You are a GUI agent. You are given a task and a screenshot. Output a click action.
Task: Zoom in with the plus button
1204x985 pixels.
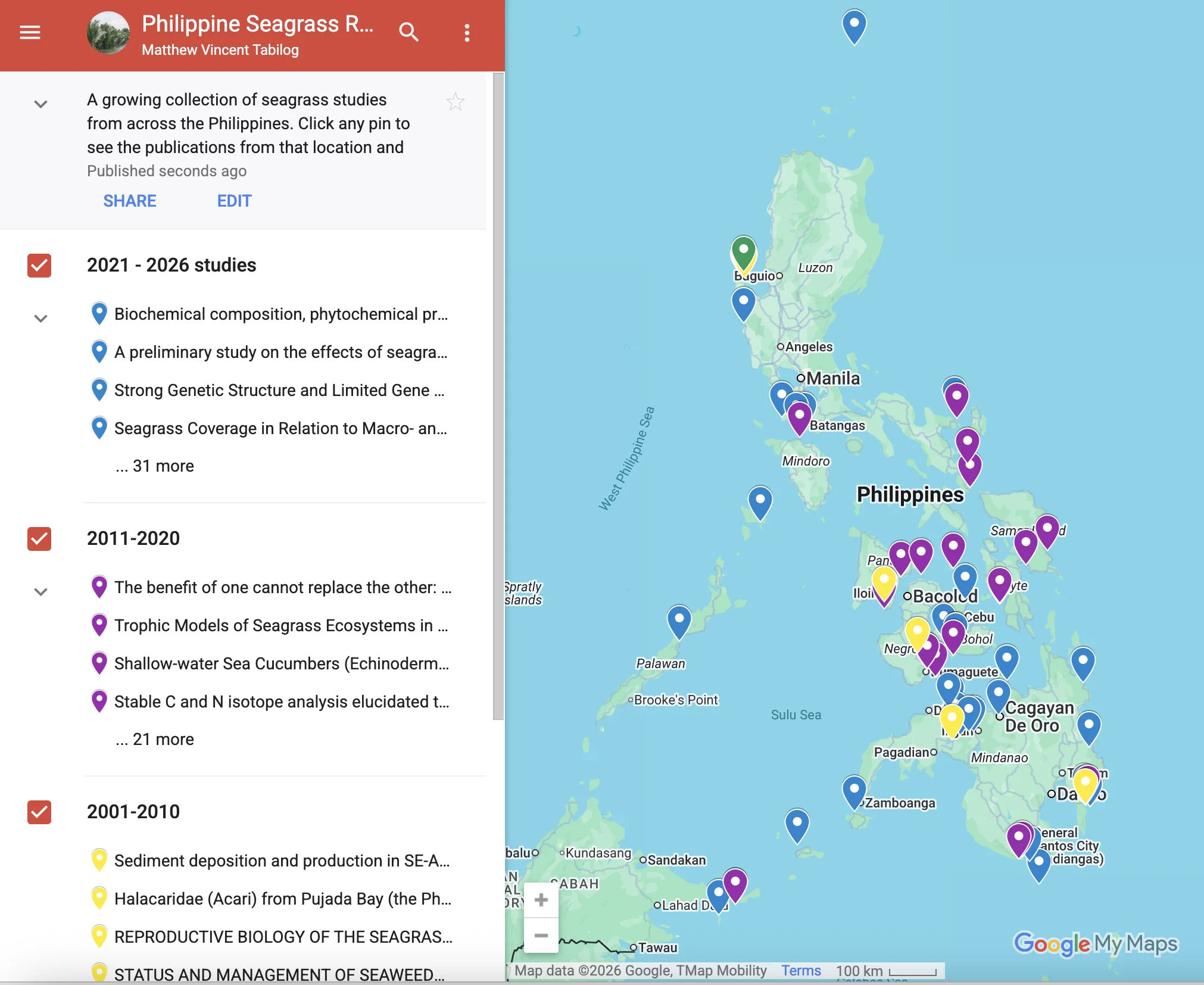coord(541,899)
